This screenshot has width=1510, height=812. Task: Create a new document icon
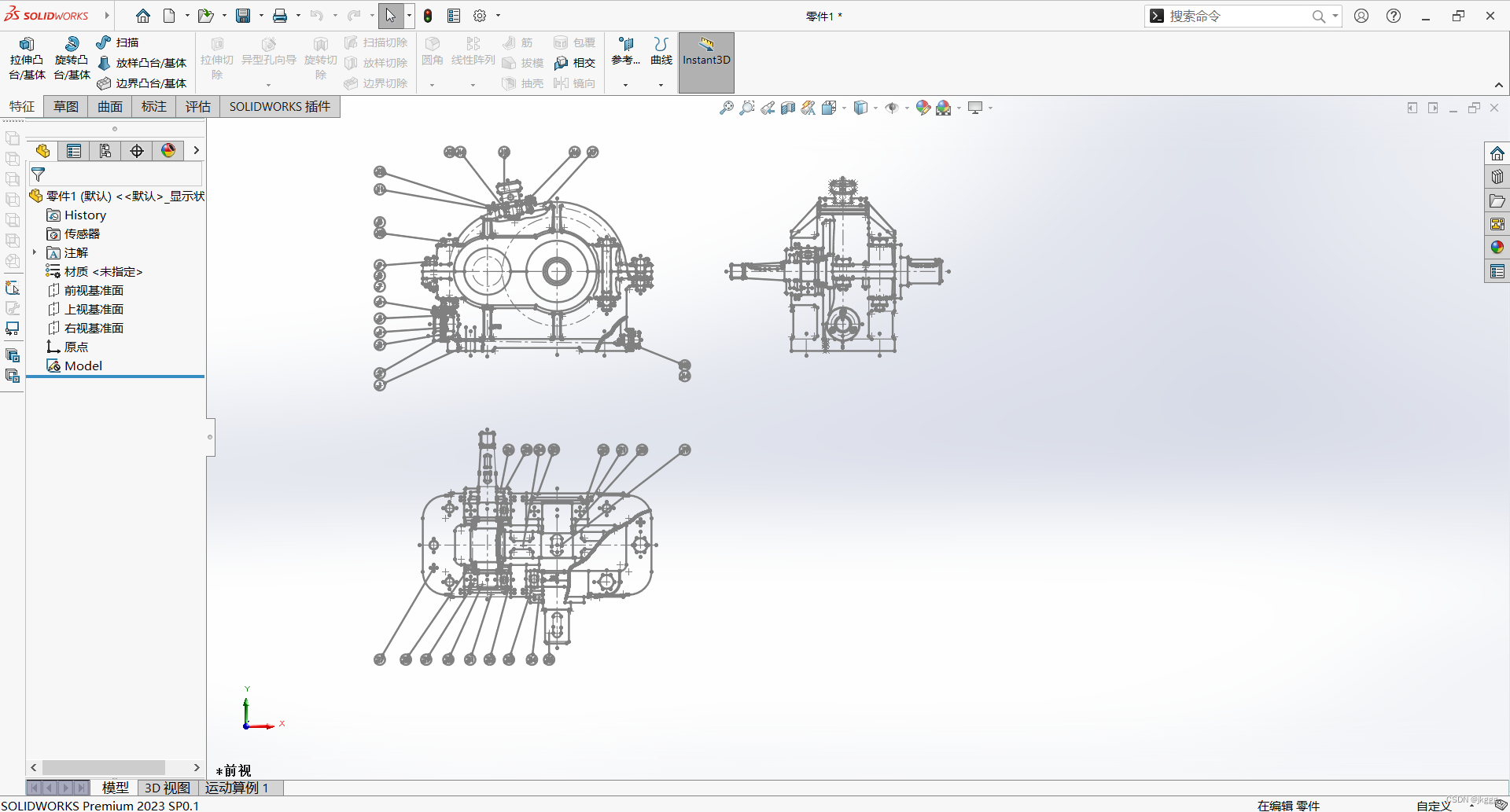(169, 16)
